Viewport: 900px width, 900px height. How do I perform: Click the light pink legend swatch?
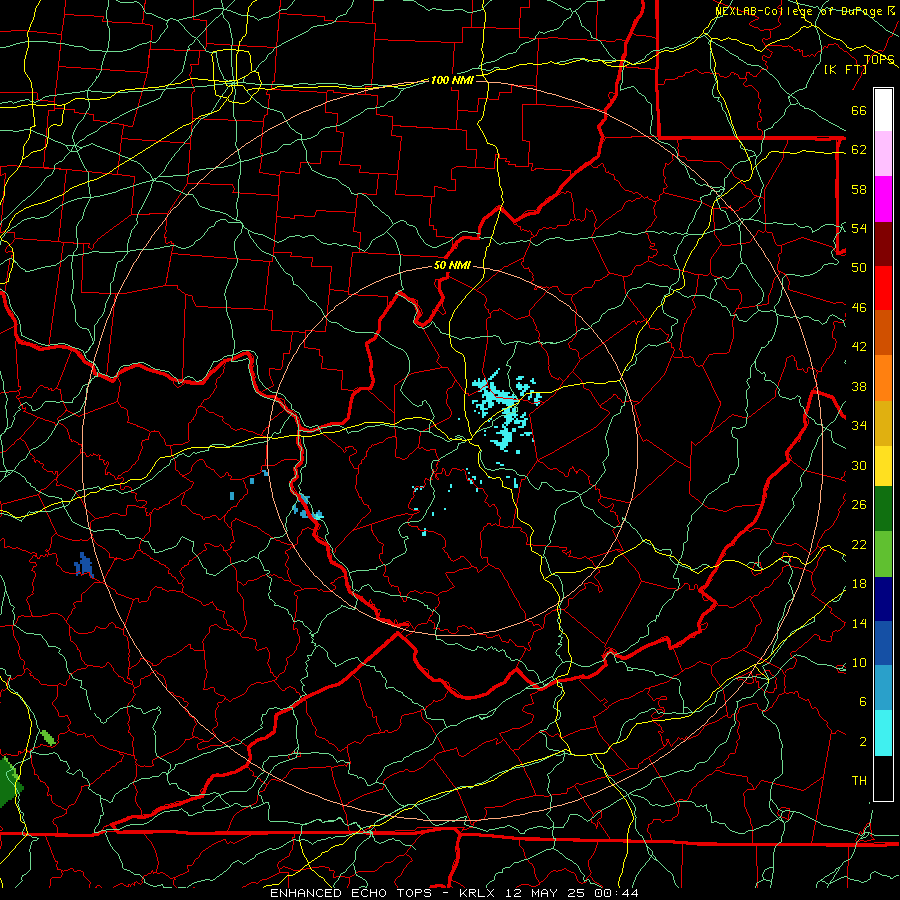(x=883, y=154)
